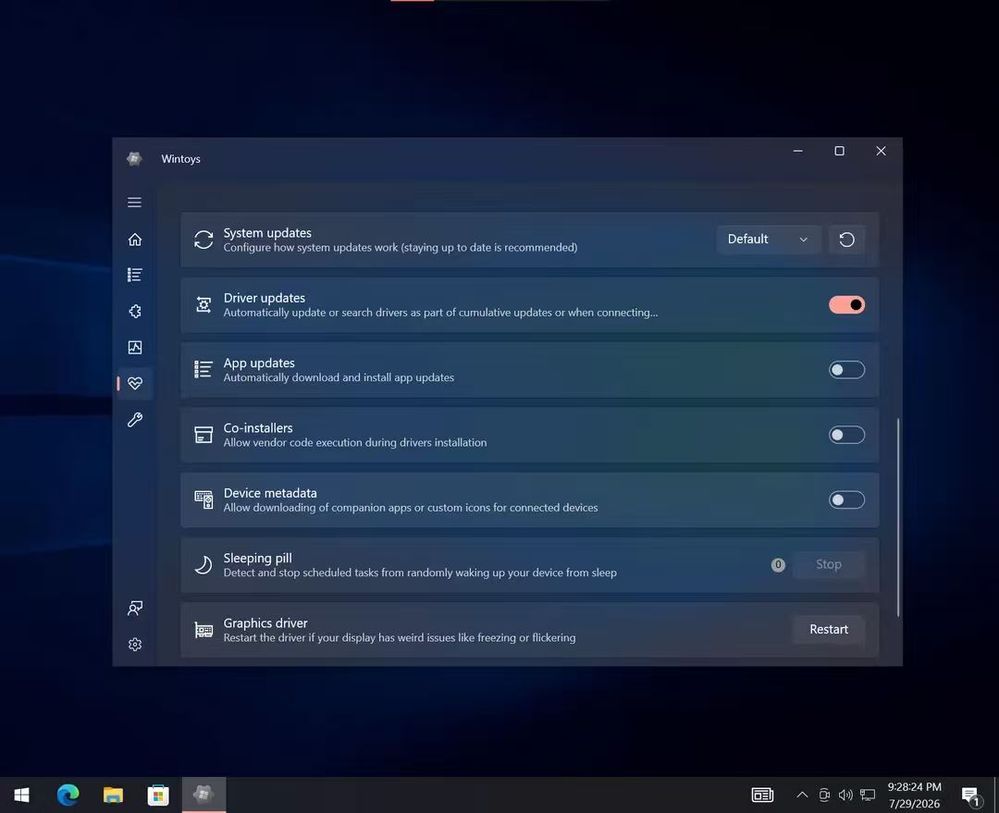Open Microsoft Store from taskbar
Viewport: 999px width, 813px height.
pos(158,795)
